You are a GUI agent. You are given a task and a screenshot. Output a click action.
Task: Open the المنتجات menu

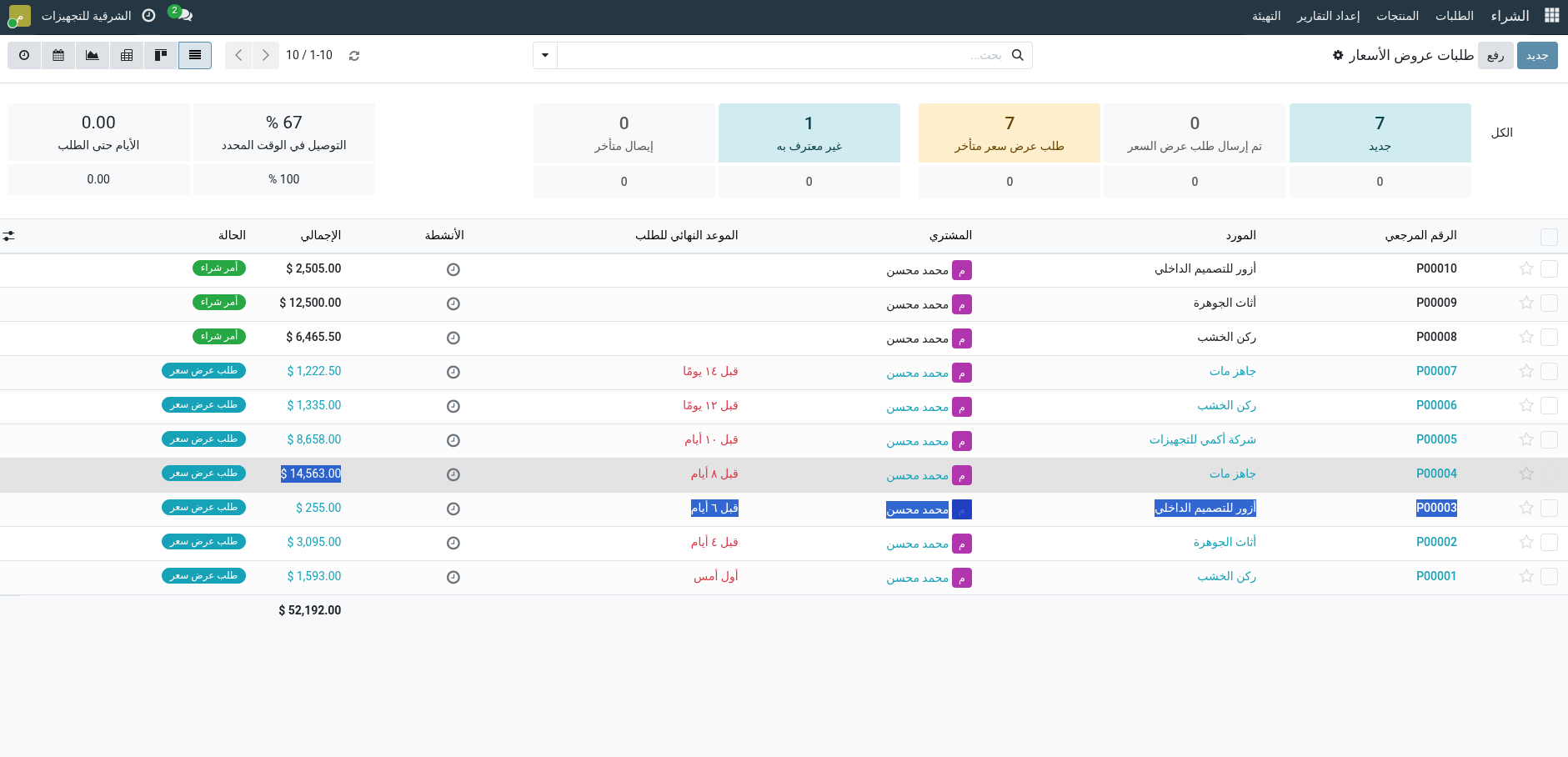click(1398, 15)
